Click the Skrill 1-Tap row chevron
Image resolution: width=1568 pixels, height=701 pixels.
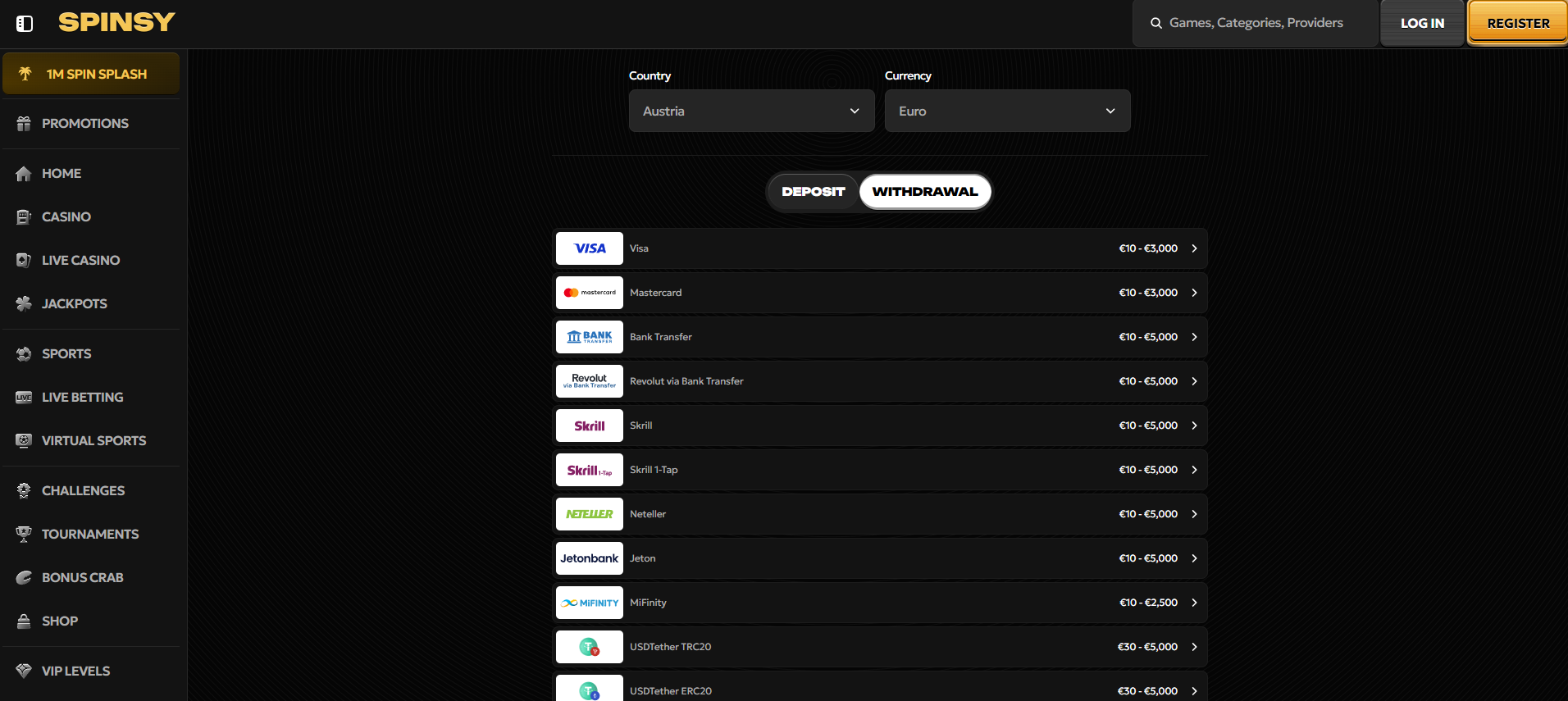coord(1194,470)
